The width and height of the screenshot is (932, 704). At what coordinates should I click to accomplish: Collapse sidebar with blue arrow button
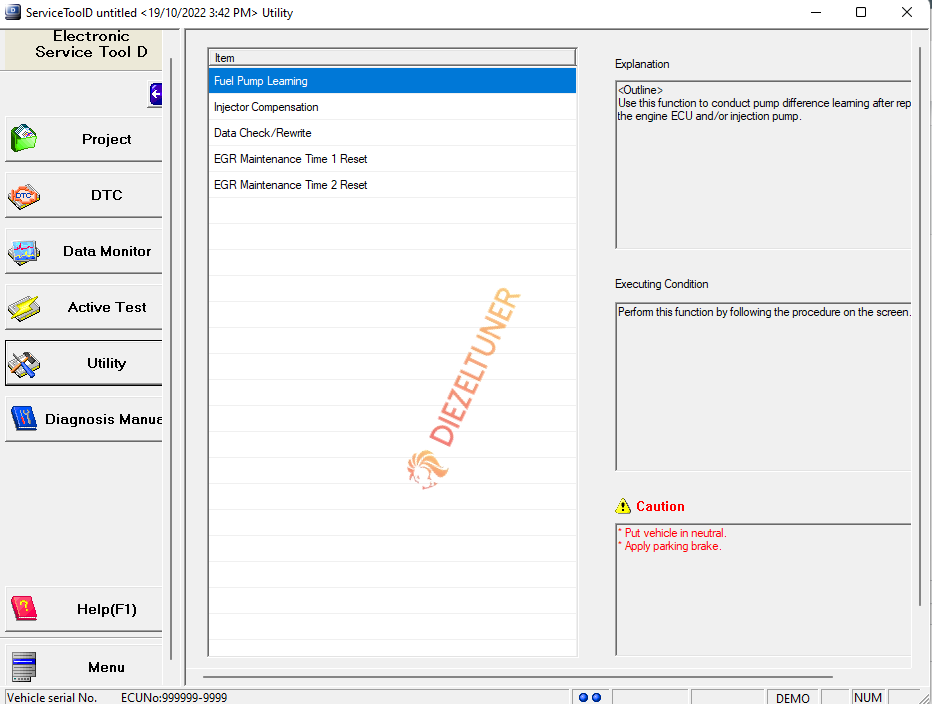point(155,94)
